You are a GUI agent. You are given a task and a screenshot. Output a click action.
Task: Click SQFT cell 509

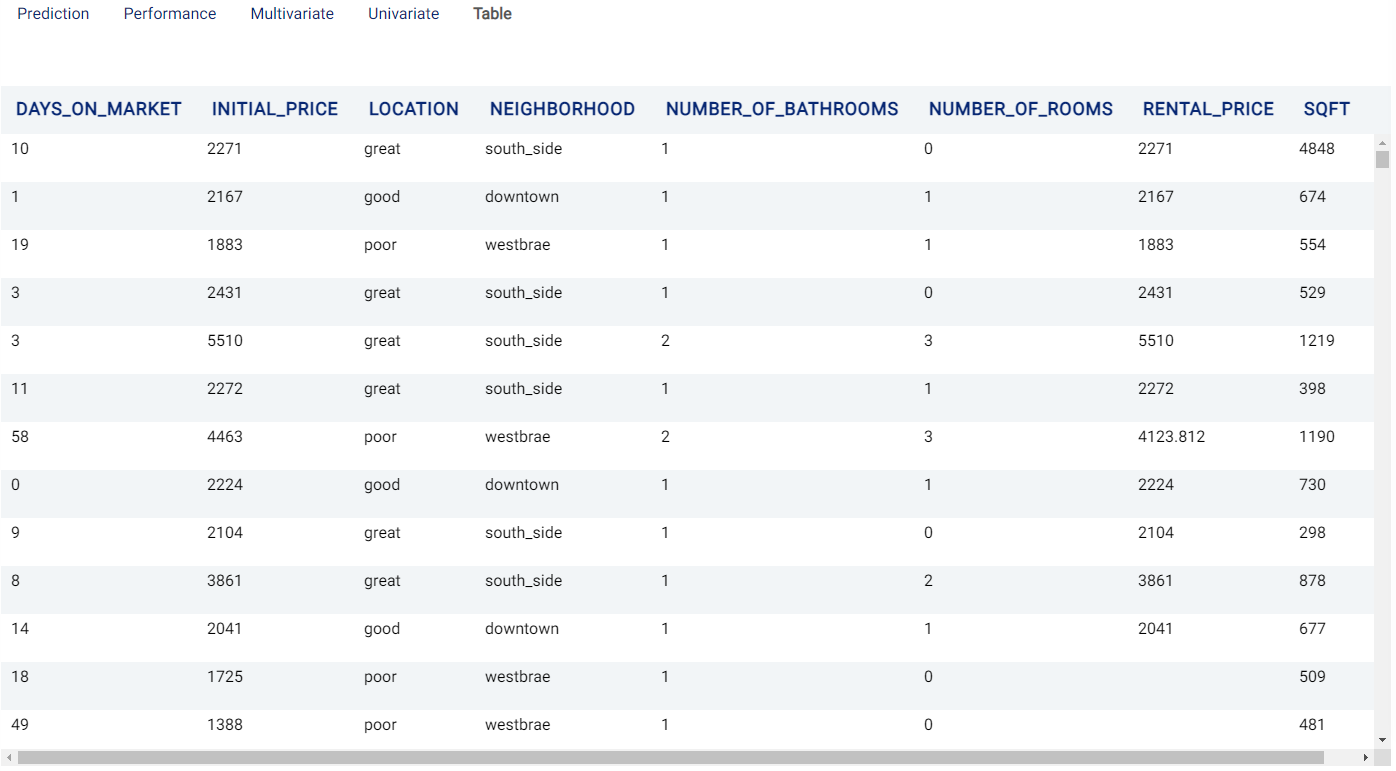[1313, 677]
